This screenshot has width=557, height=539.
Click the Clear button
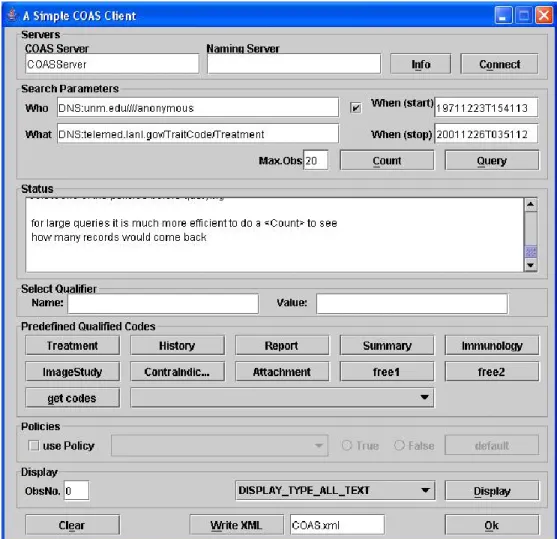point(72,525)
